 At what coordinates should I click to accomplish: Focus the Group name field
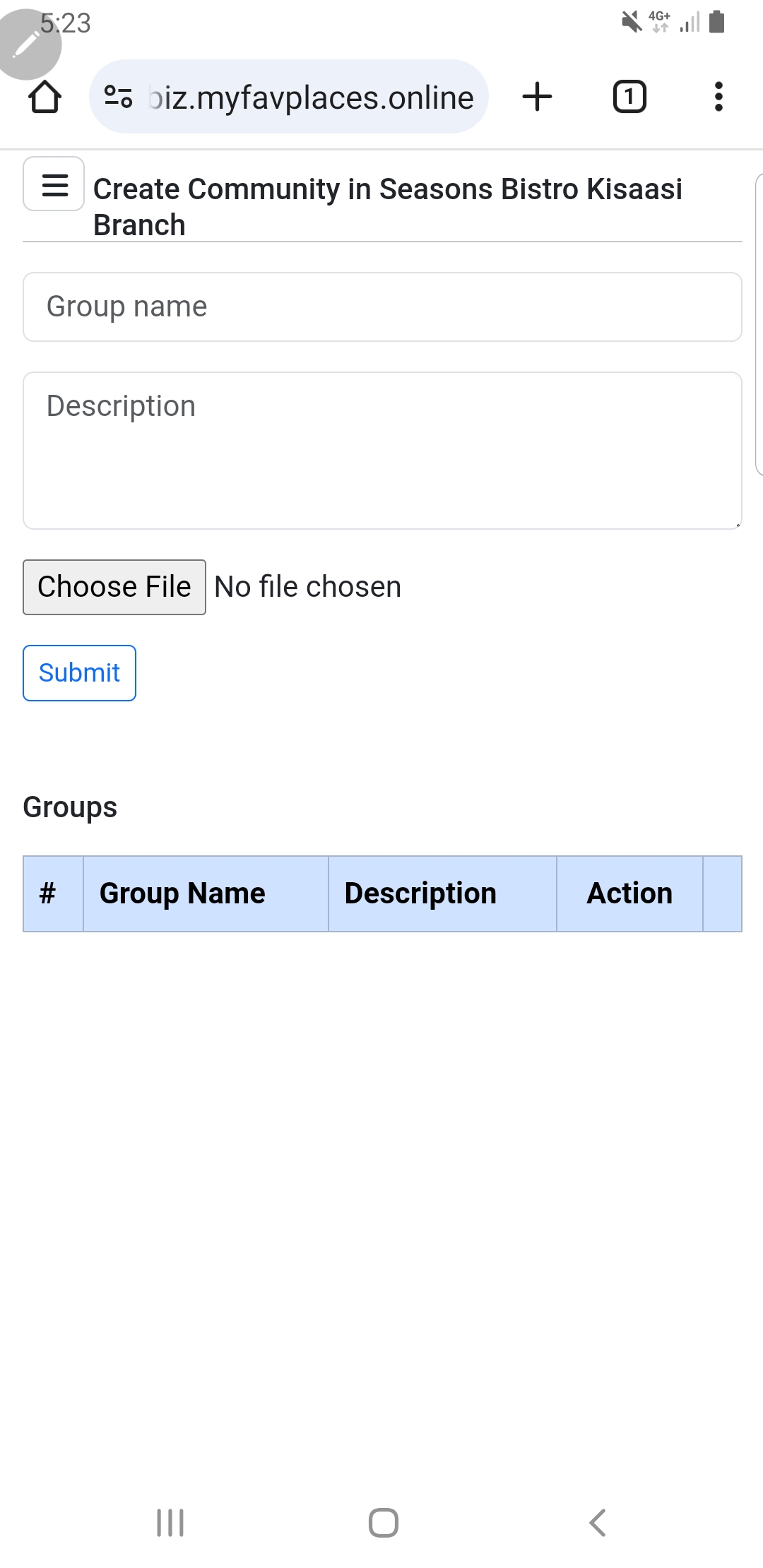[382, 307]
